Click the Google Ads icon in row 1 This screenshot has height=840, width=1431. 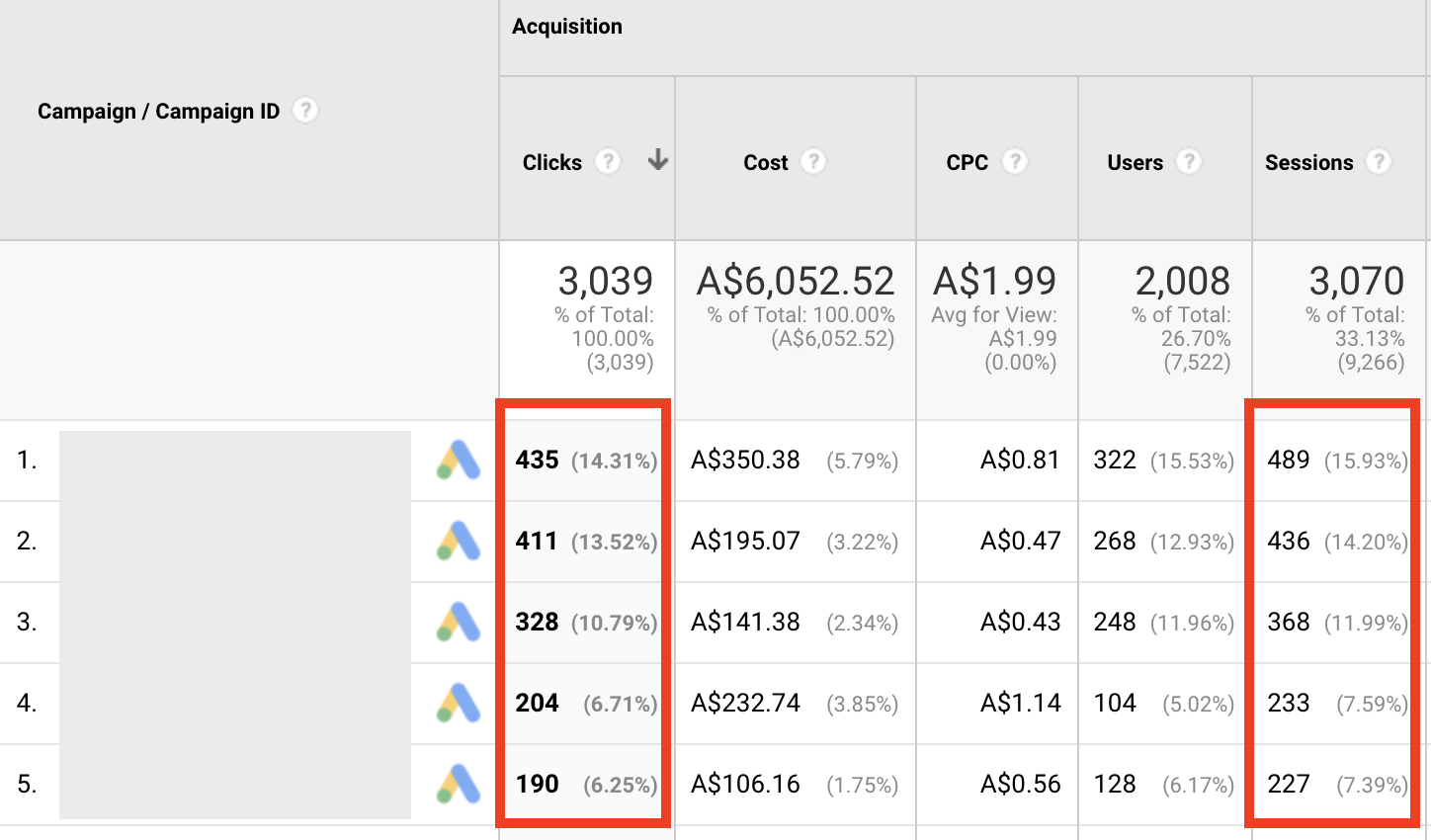tap(459, 461)
